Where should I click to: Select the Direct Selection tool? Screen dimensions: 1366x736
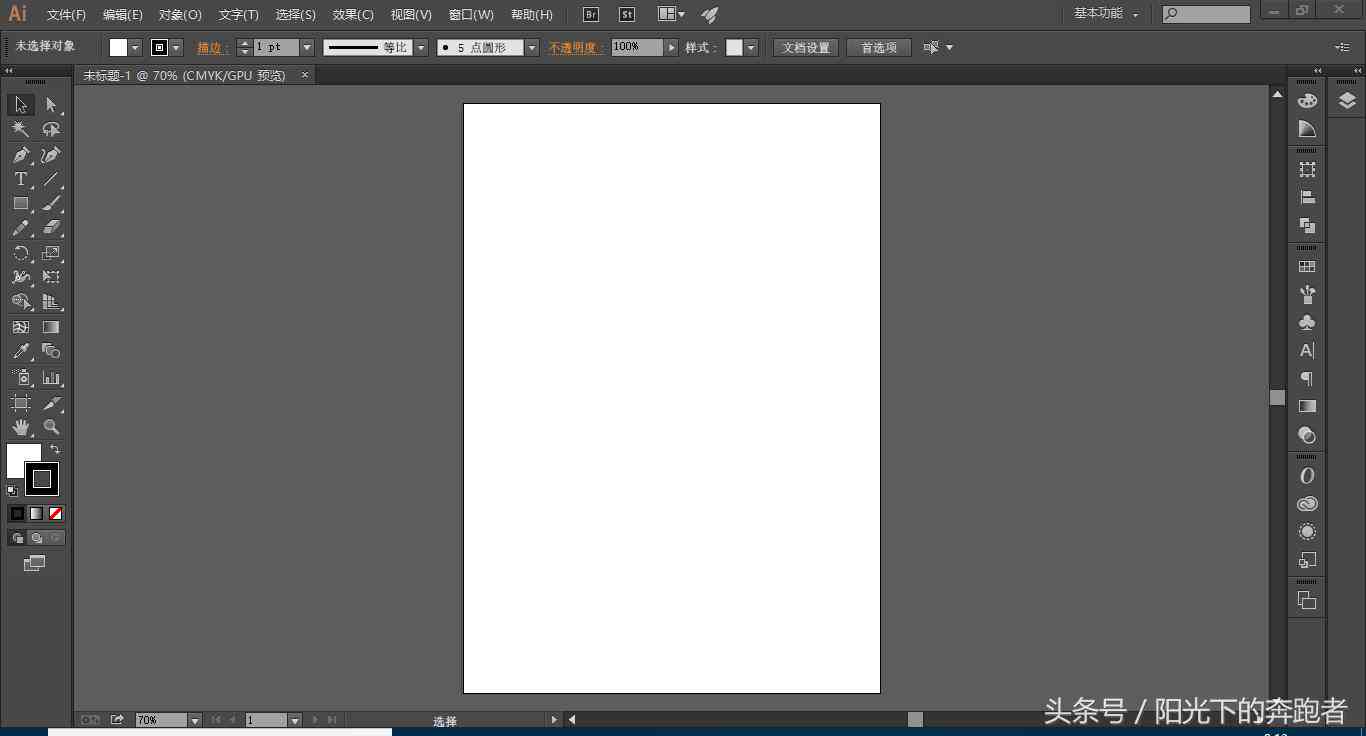51,105
